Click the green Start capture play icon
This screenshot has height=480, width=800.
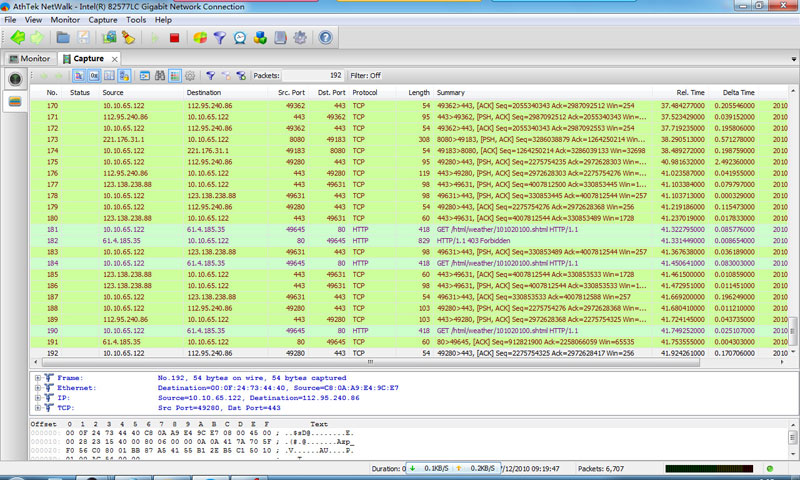tap(154, 38)
